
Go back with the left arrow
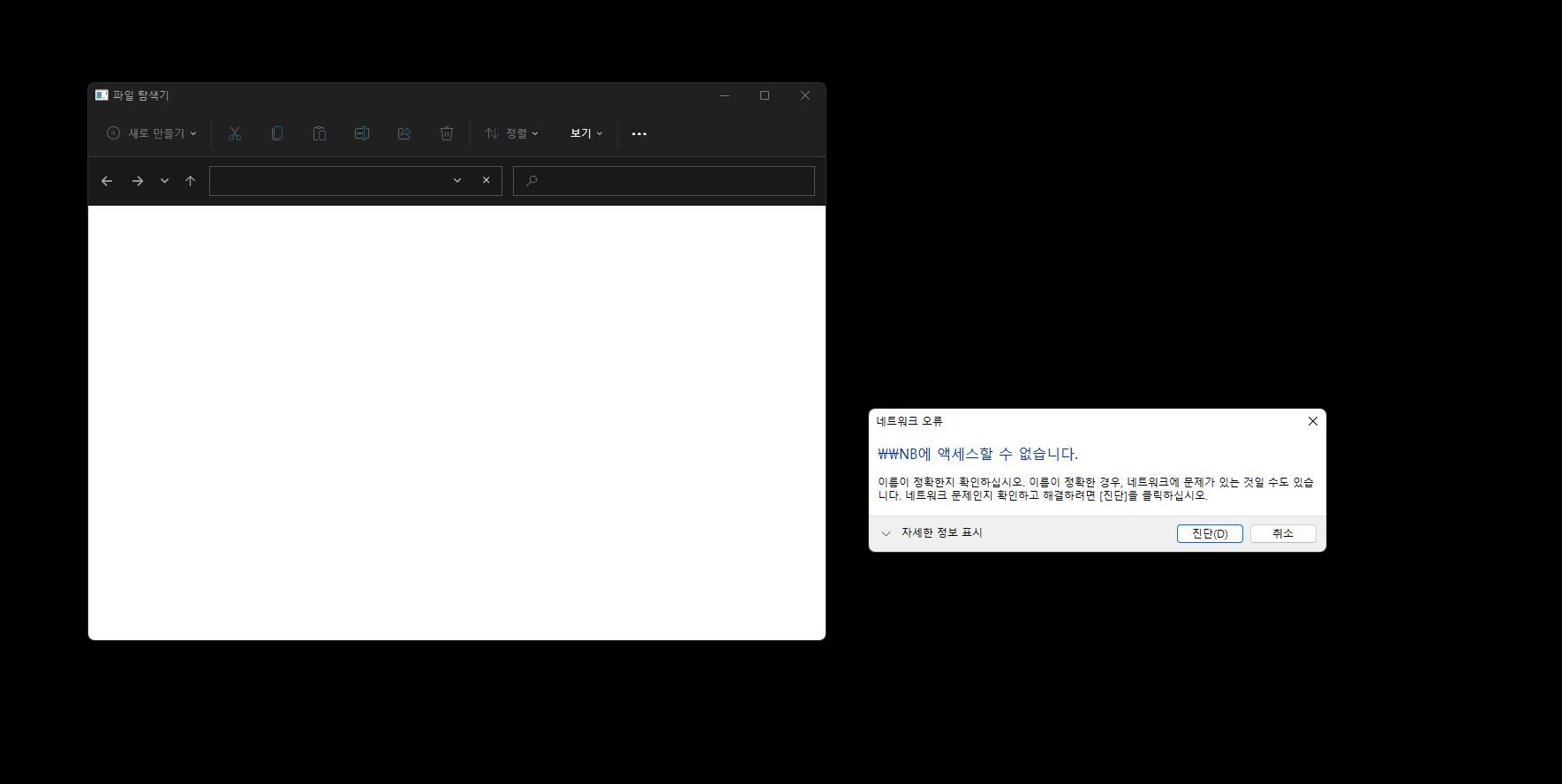click(107, 181)
